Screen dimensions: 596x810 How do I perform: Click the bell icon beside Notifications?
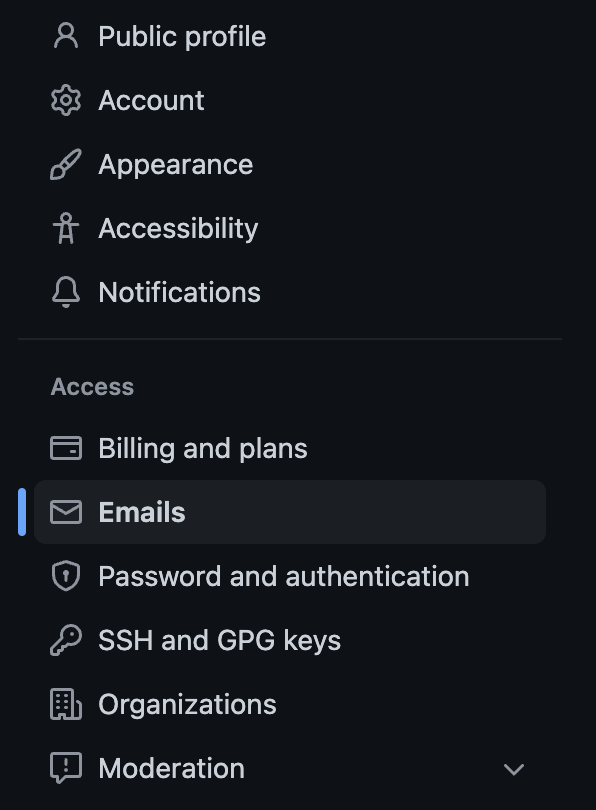(x=66, y=292)
